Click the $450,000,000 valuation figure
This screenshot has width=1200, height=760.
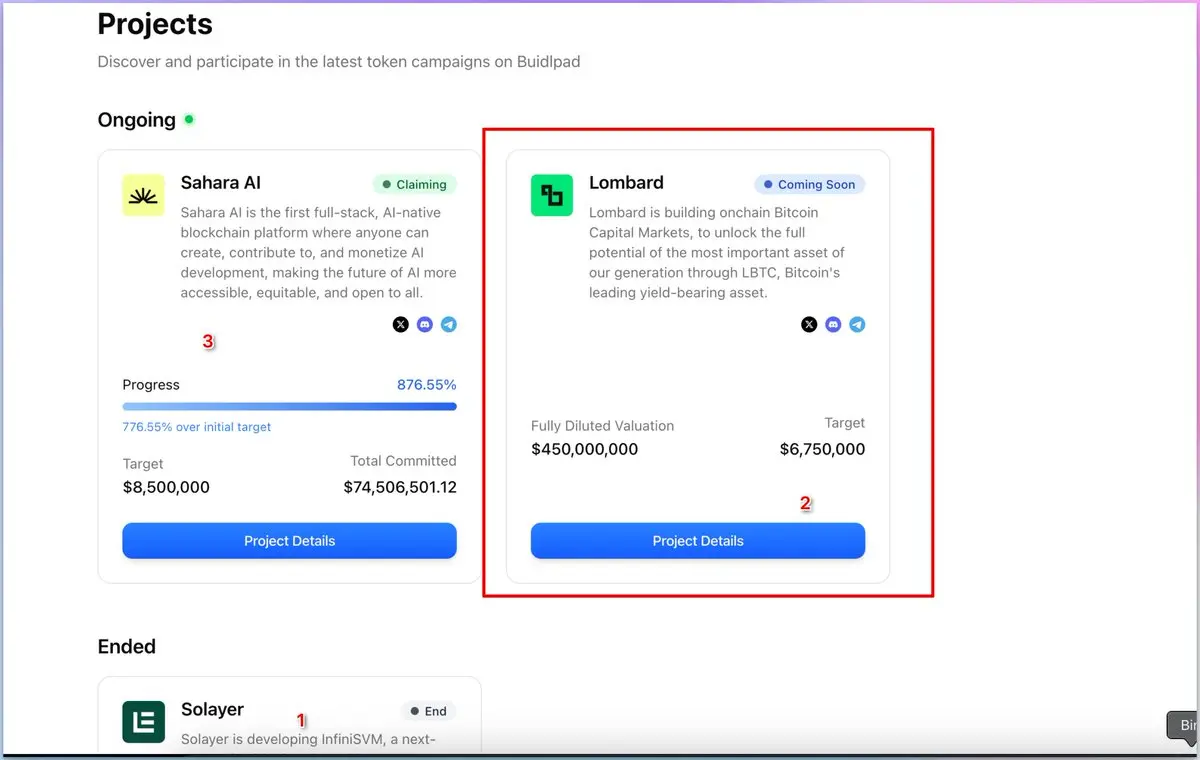[x=584, y=449]
